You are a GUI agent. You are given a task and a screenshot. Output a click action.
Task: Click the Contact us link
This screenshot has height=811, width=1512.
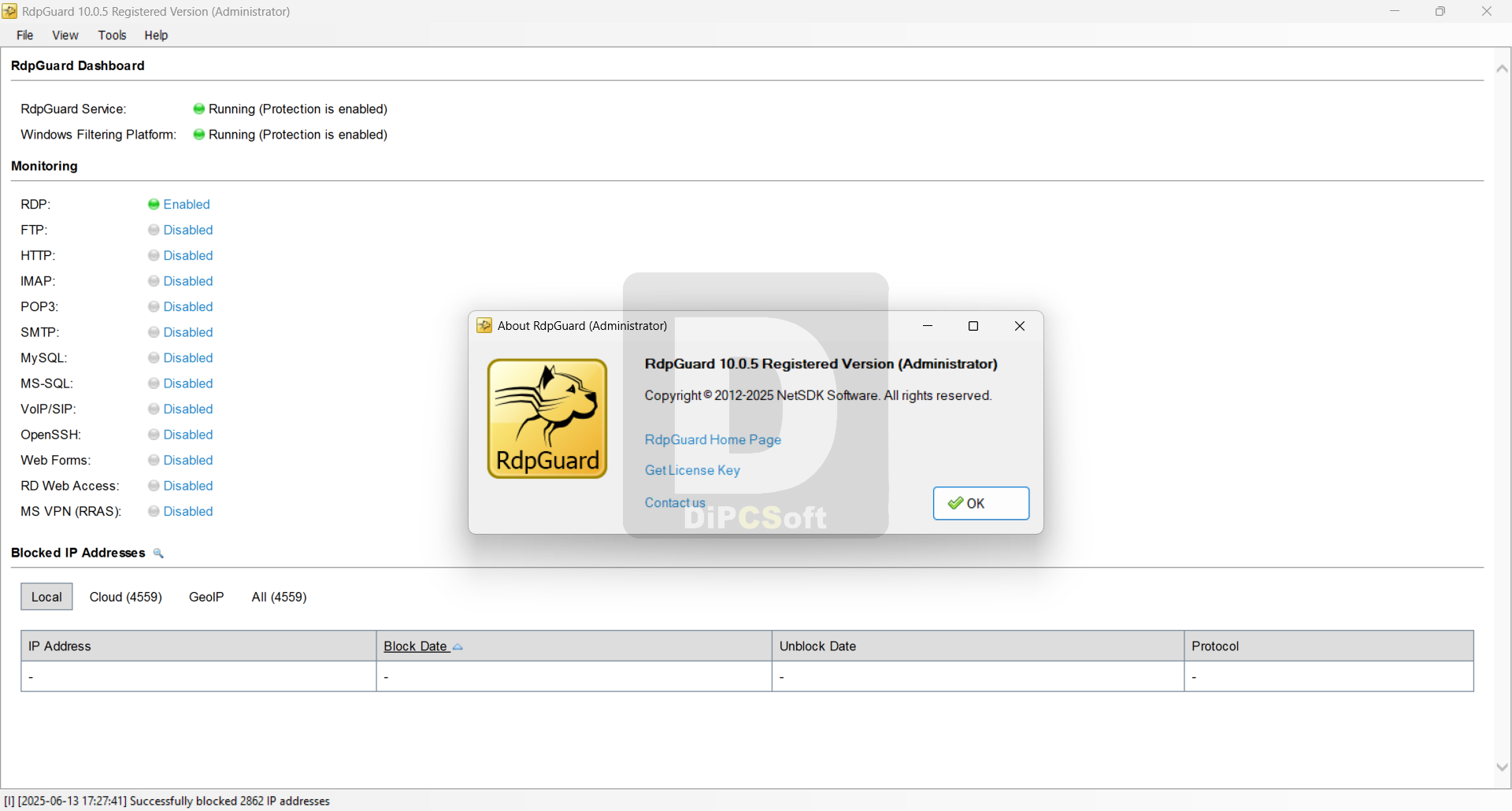675,503
